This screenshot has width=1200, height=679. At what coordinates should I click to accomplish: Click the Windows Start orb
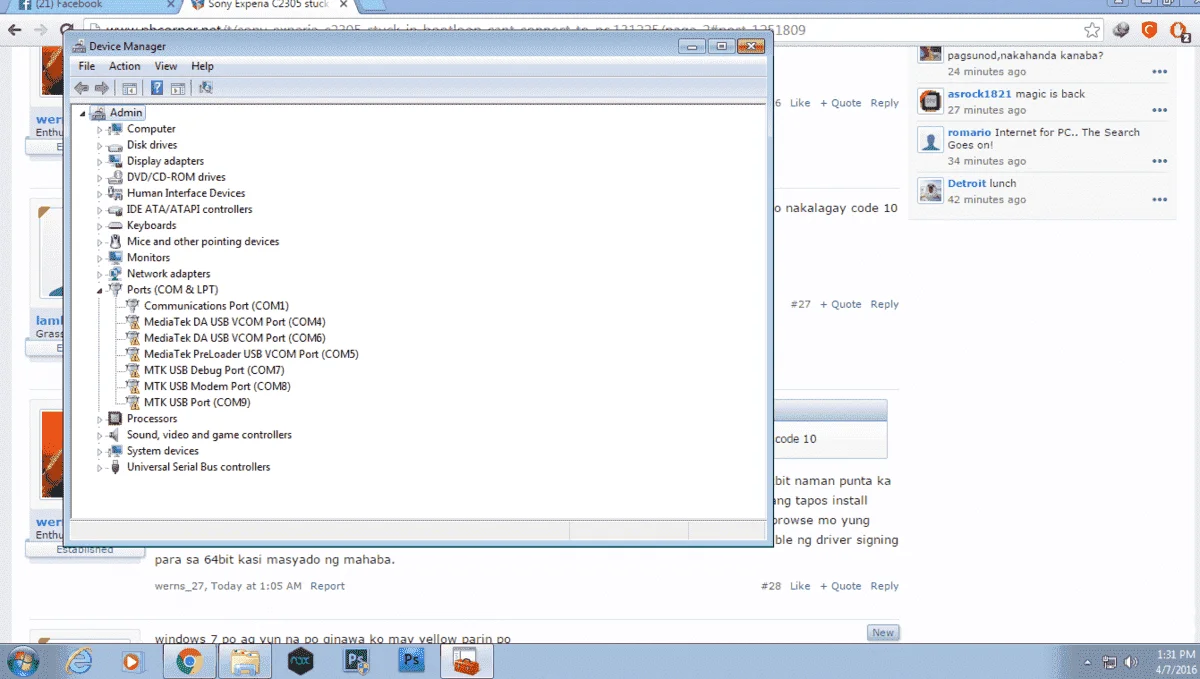22,661
